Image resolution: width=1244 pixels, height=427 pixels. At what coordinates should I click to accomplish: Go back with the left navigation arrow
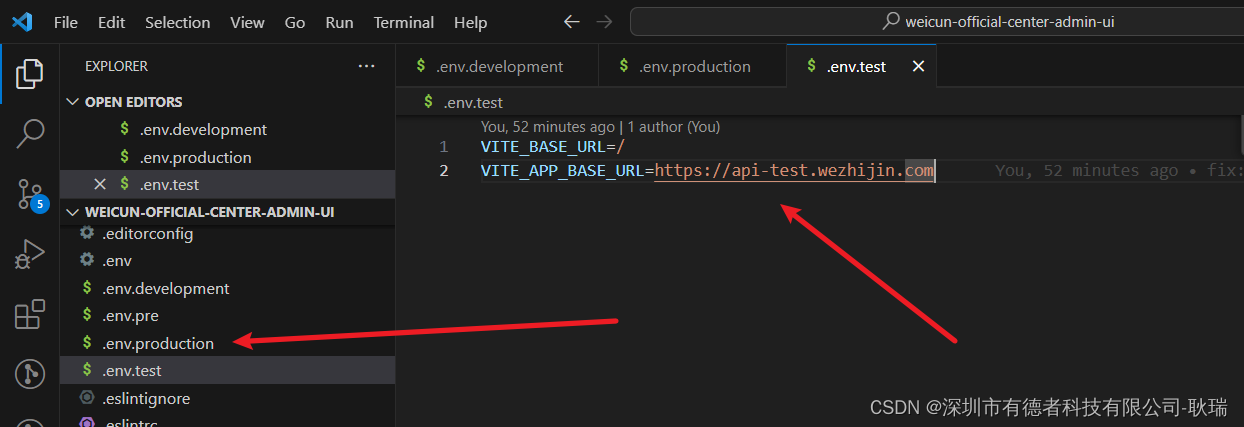[571, 21]
